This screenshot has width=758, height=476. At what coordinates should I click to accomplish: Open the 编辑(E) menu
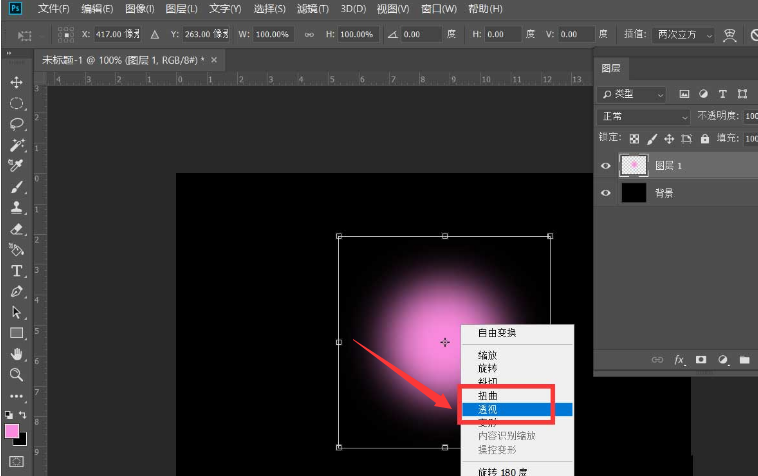[x=97, y=9]
